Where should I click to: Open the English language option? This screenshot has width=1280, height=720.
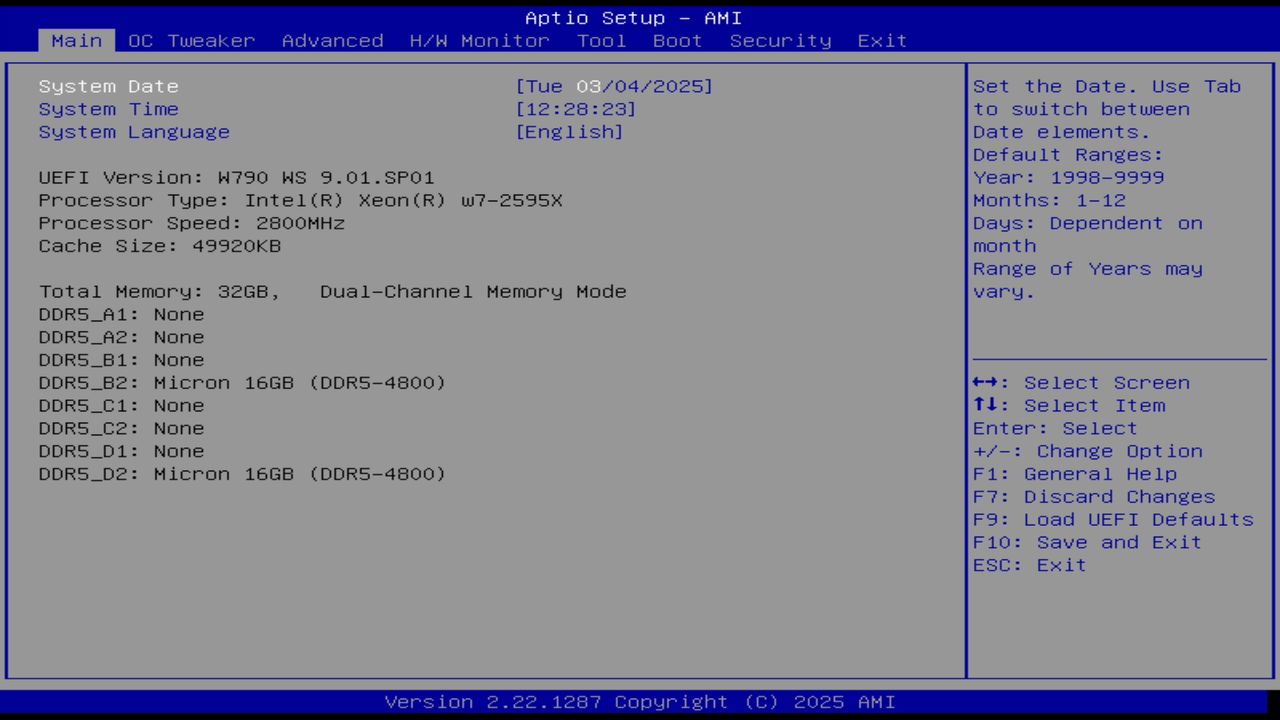(x=569, y=132)
